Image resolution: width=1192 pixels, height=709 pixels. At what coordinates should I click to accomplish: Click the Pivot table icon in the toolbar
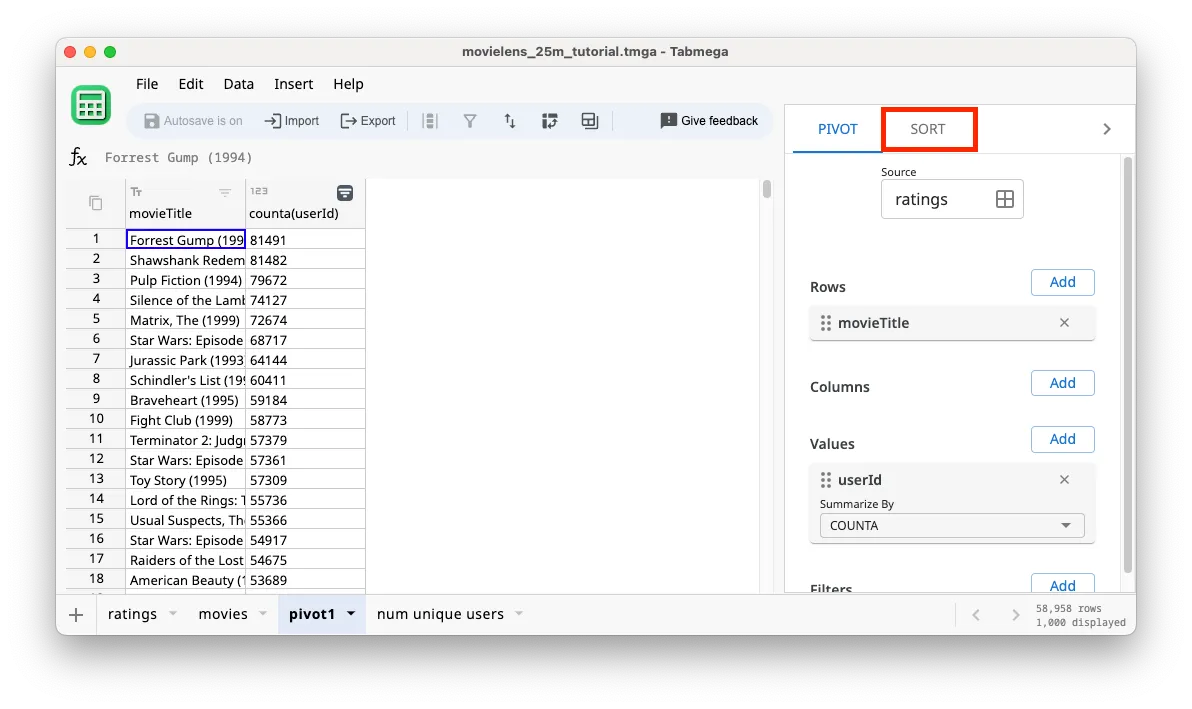(549, 120)
